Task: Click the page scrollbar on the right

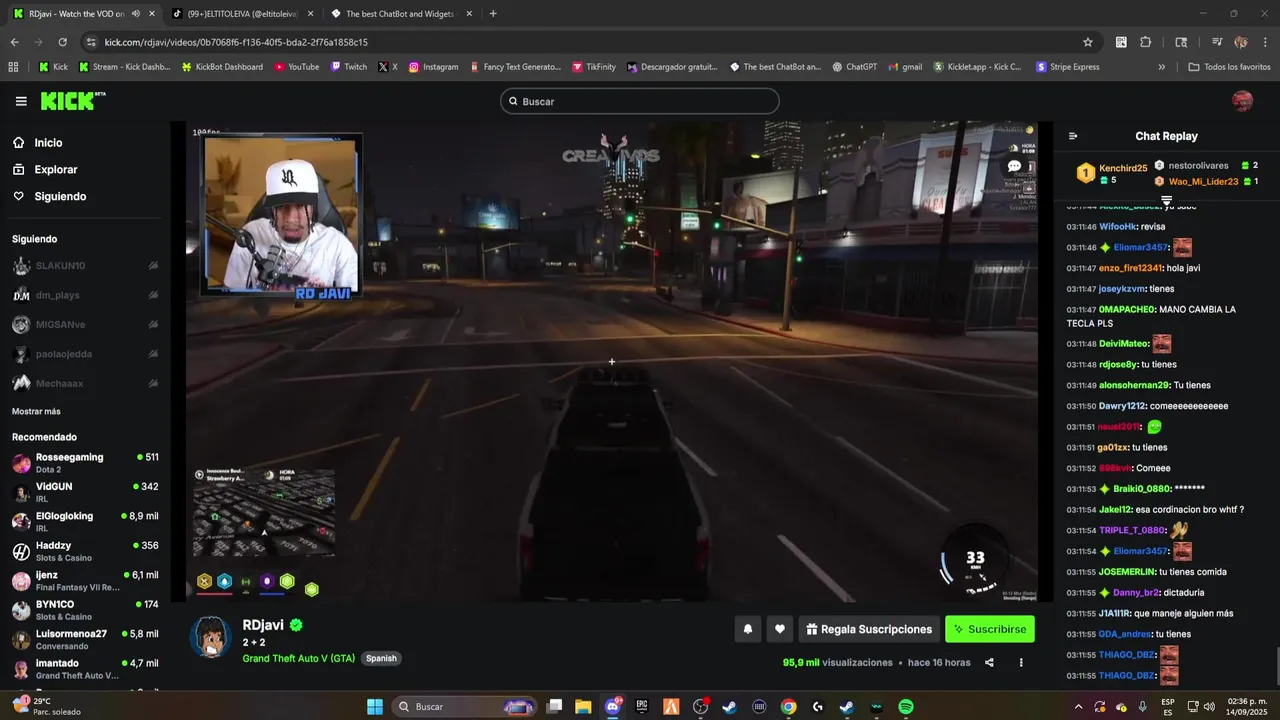Action: (x=1276, y=664)
